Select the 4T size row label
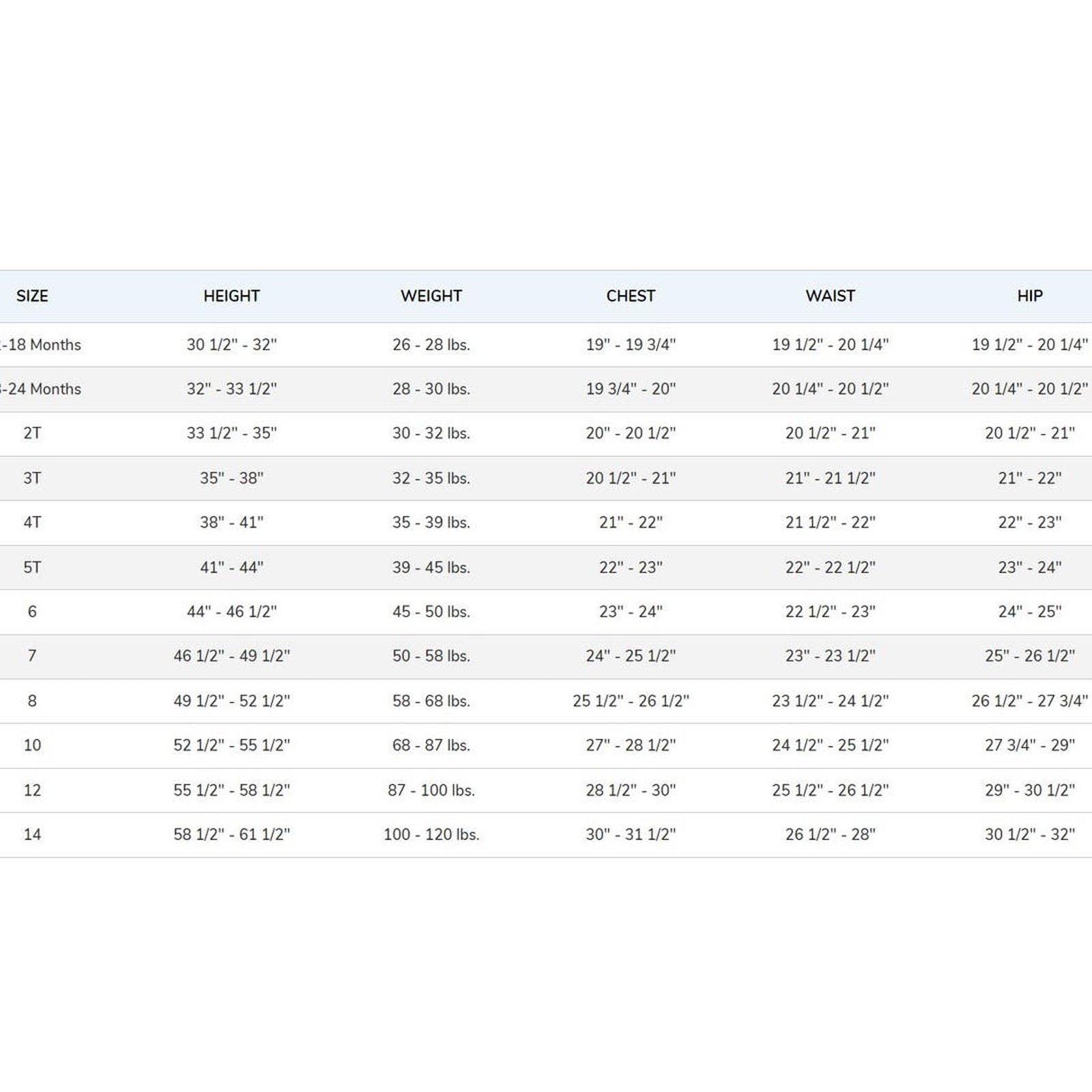 pyautogui.click(x=32, y=522)
